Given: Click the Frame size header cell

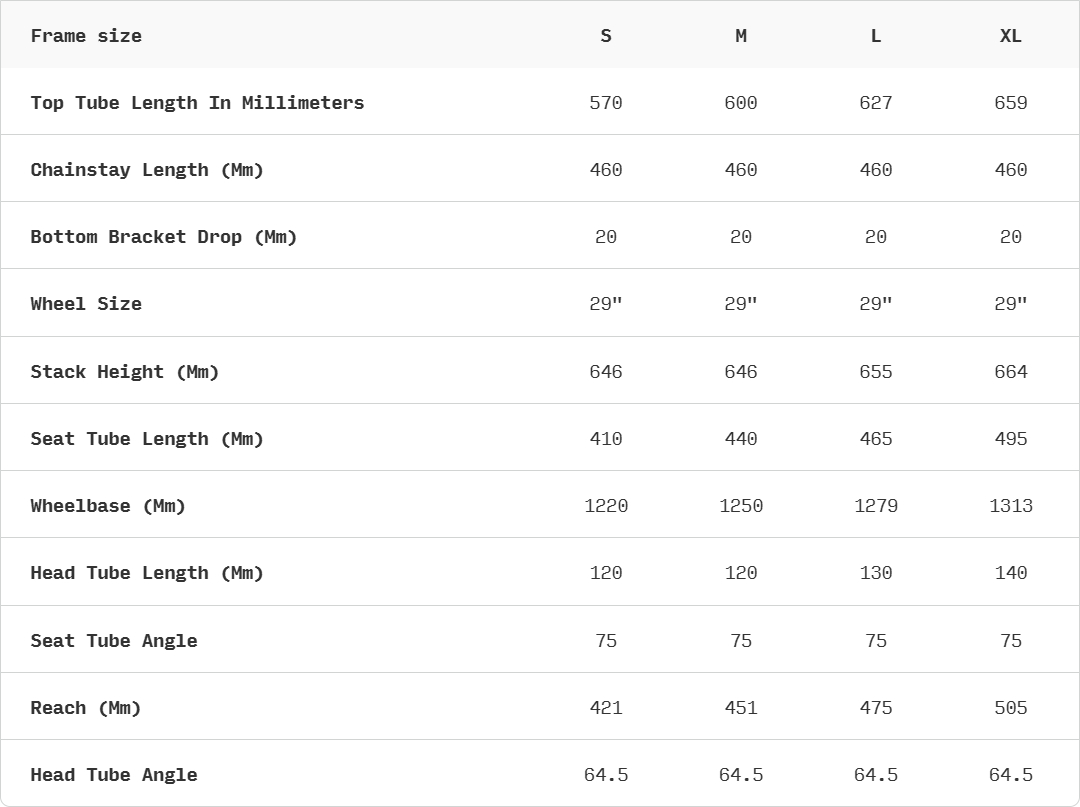Looking at the screenshot, I should [x=86, y=36].
